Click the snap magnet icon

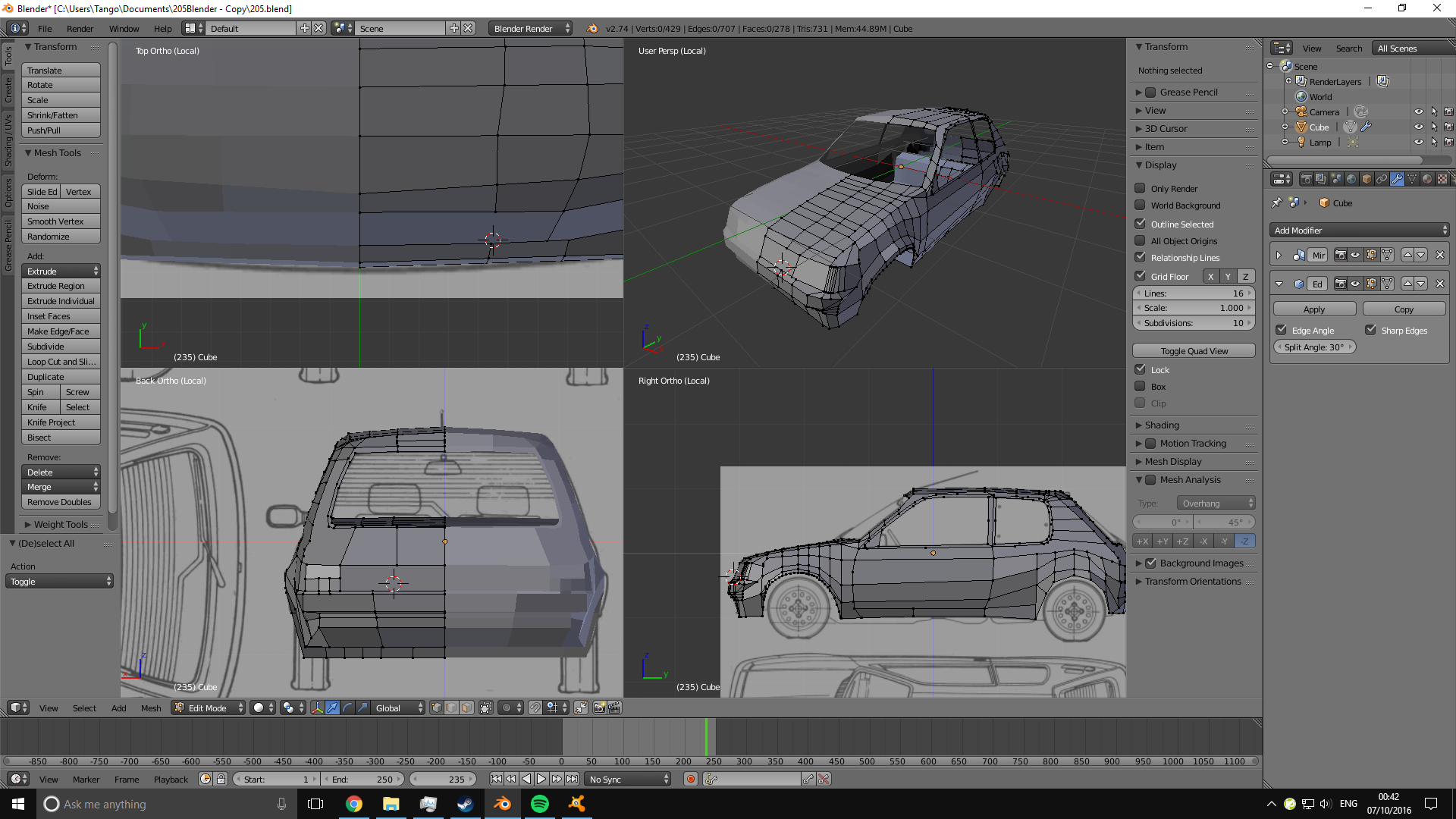pyautogui.click(x=535, y=708)
